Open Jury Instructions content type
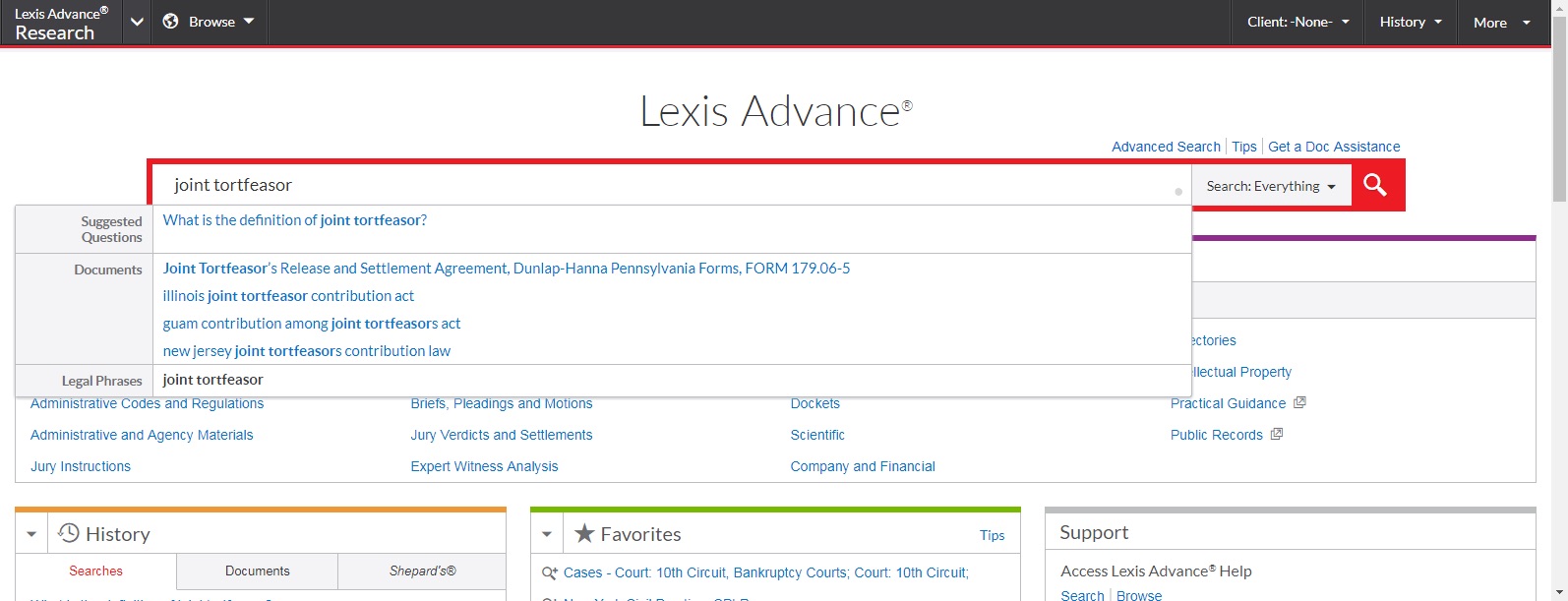This screenshot has width=1568, height=601. [x=81, y=466]
